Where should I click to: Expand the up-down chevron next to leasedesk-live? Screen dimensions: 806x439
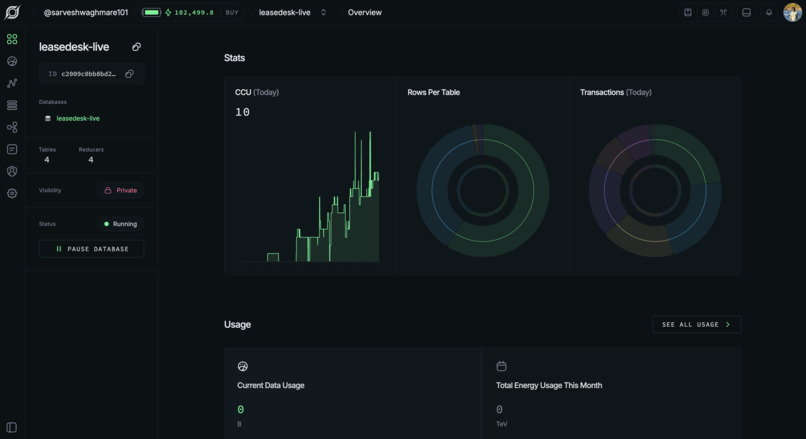pos(323,12)
